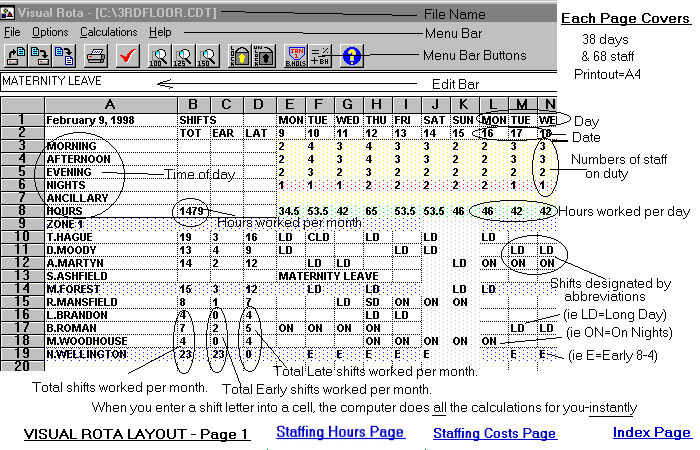Open the Options menu
The width and height of the screenshot is (700, 450).
[x=50, y=32]
